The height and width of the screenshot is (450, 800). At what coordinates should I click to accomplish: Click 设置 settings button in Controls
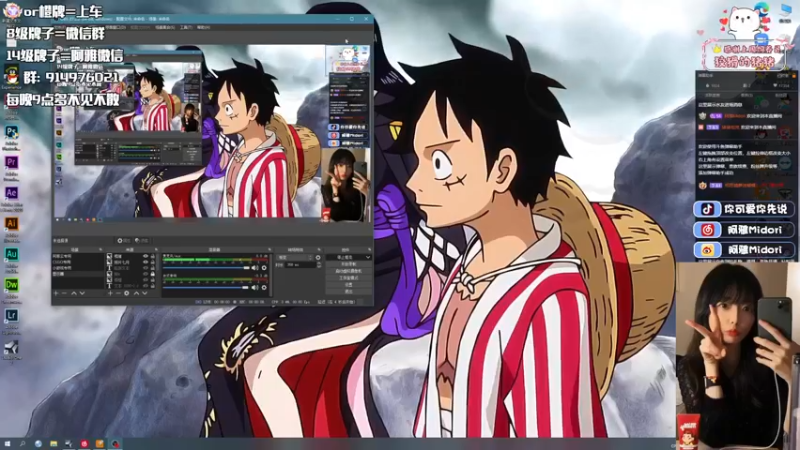pos(348,285)
